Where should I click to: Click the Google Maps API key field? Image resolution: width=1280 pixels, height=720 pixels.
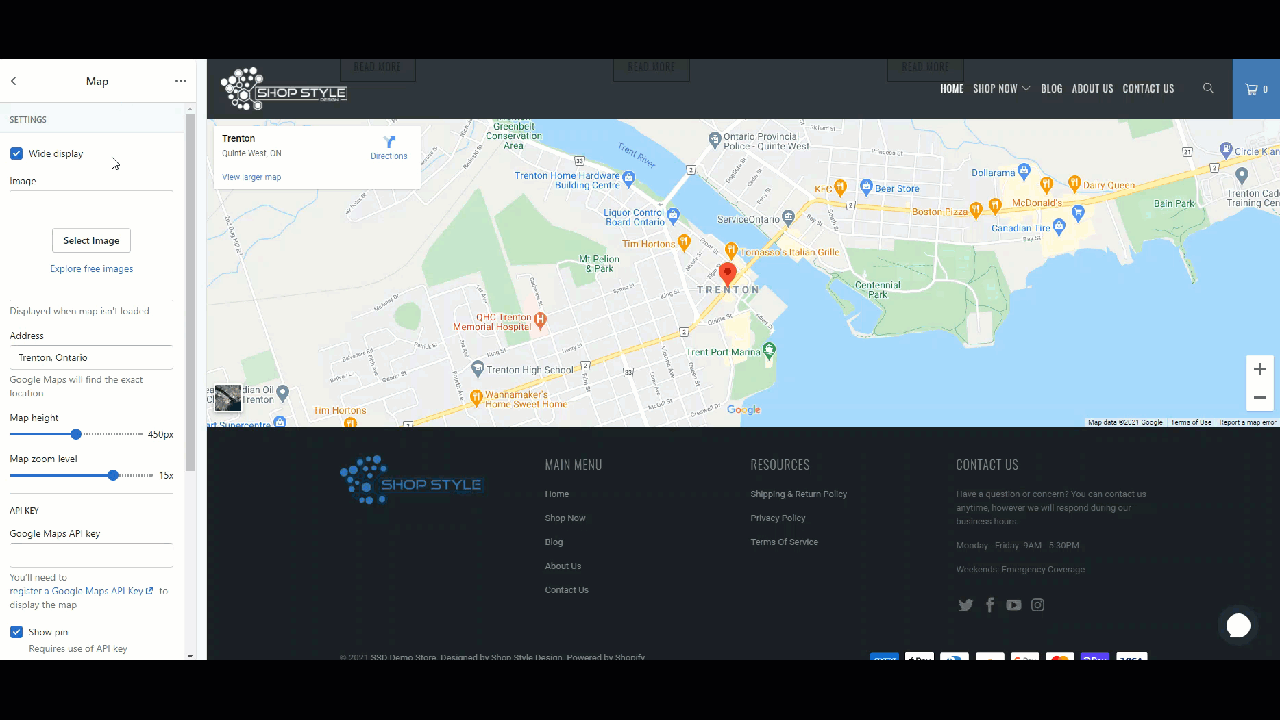click(x=91, y=556)
